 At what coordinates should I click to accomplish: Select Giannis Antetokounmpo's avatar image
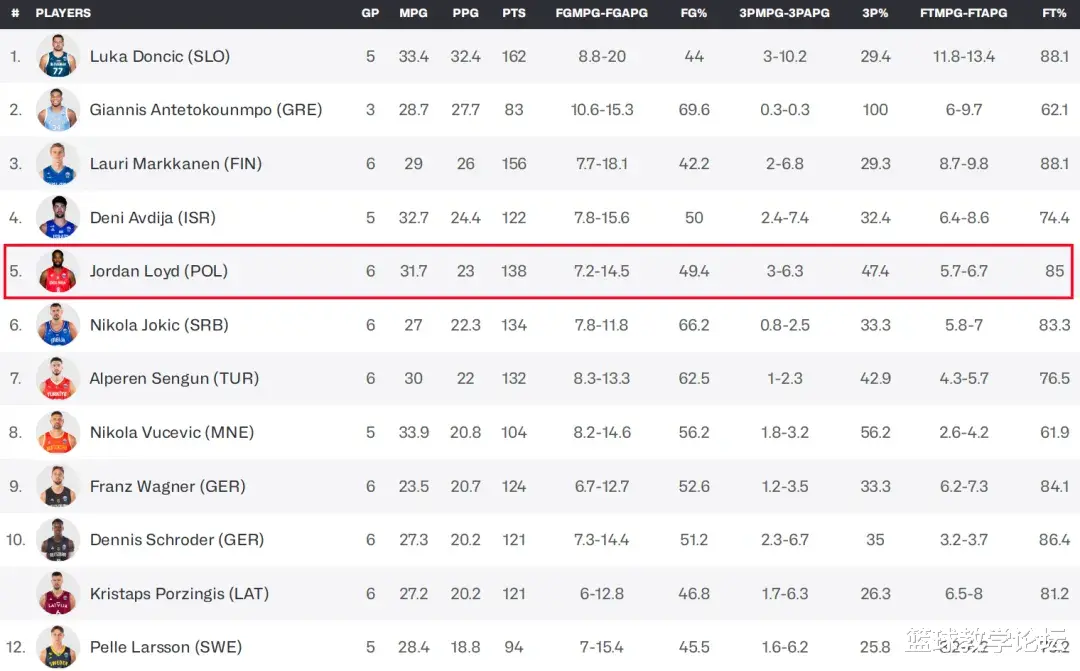[x=57, y=110]
